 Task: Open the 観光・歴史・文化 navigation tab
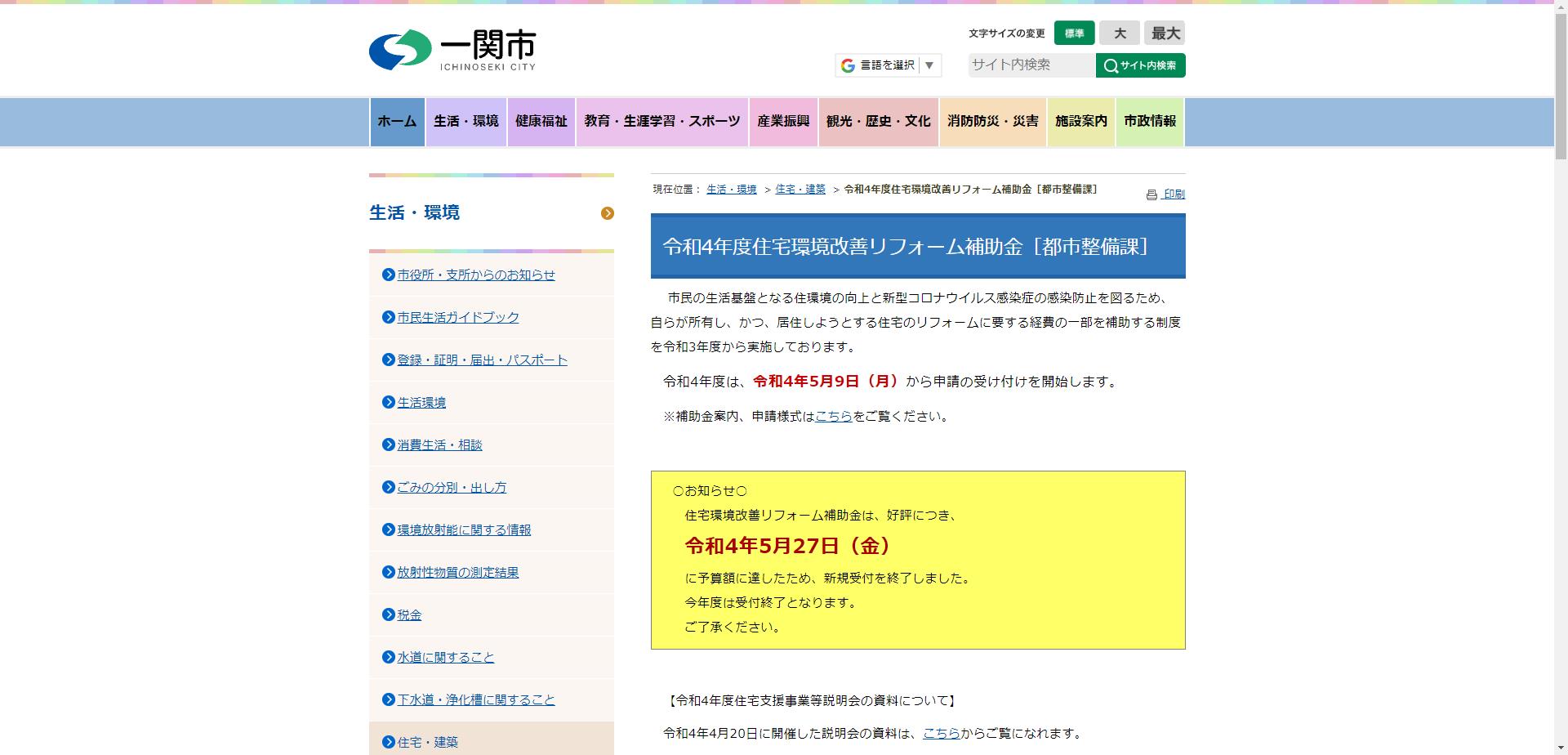pyautogui.click(x=878, y=122)
